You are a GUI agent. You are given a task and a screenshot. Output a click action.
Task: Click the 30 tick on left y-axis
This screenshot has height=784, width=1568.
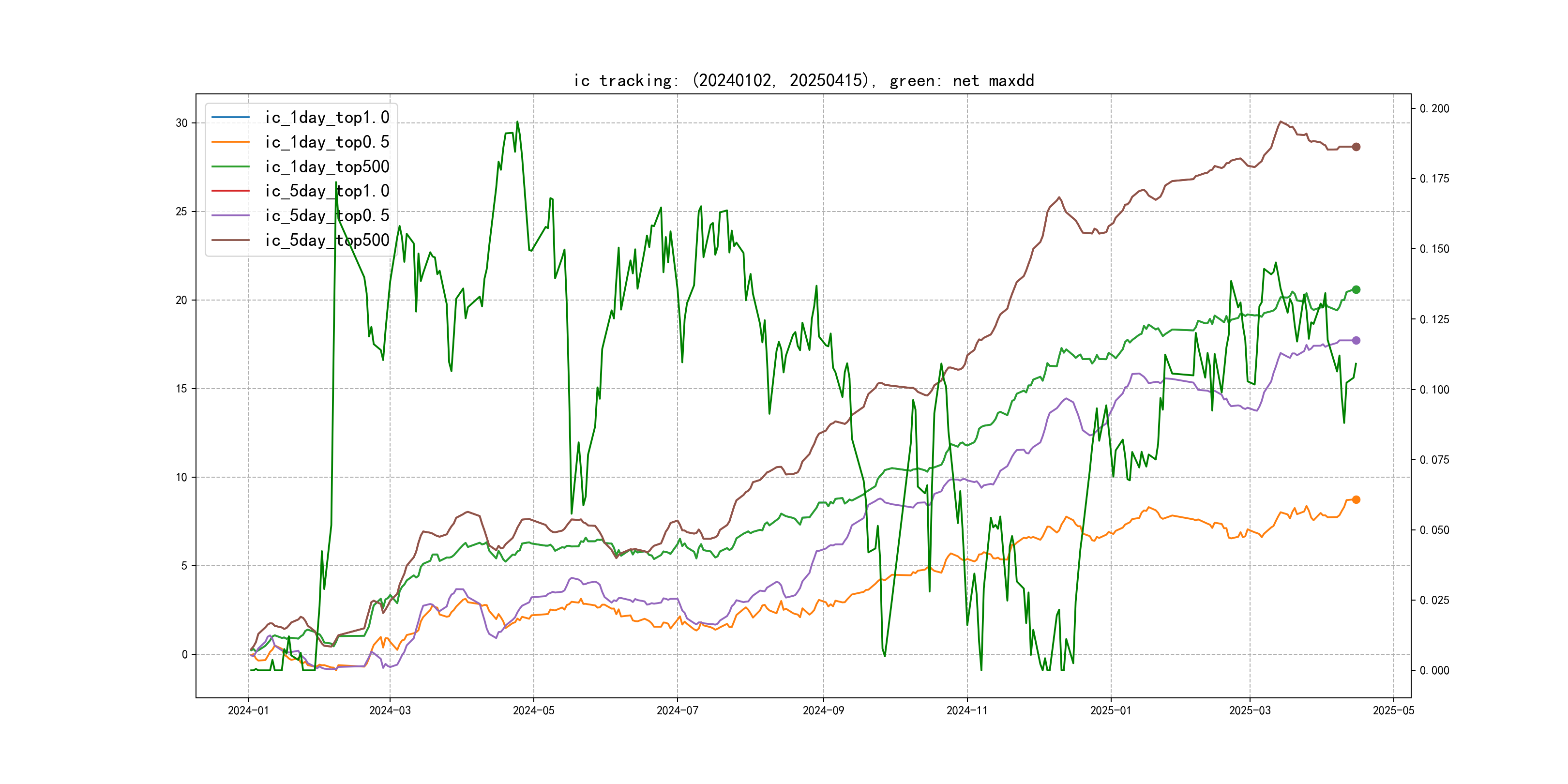[181, 123]
